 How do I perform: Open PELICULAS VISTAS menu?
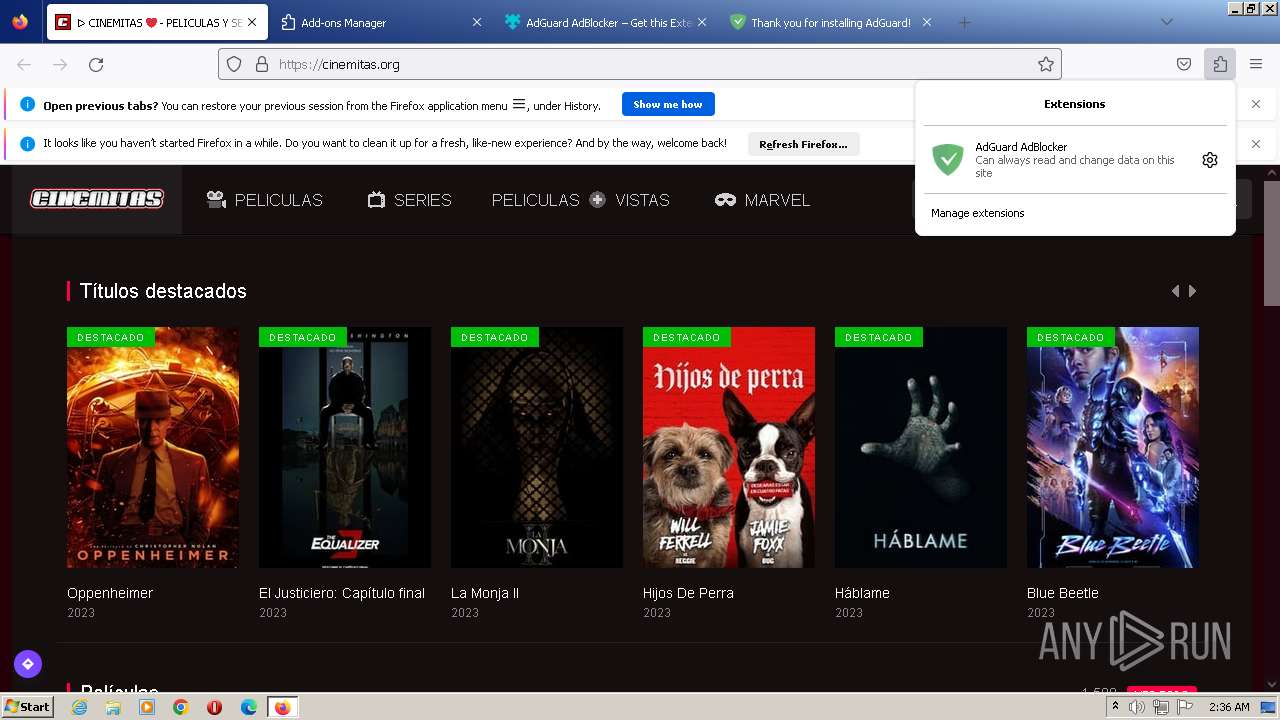580,200
